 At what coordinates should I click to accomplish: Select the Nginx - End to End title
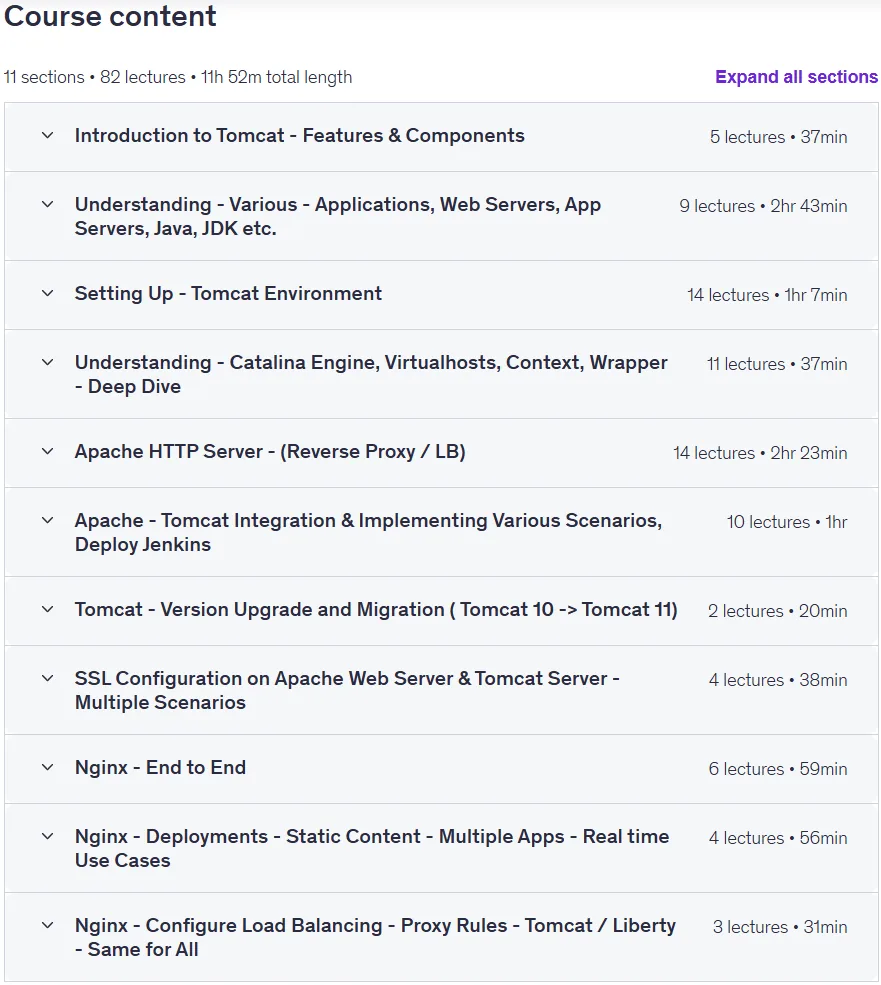point(160,768)
